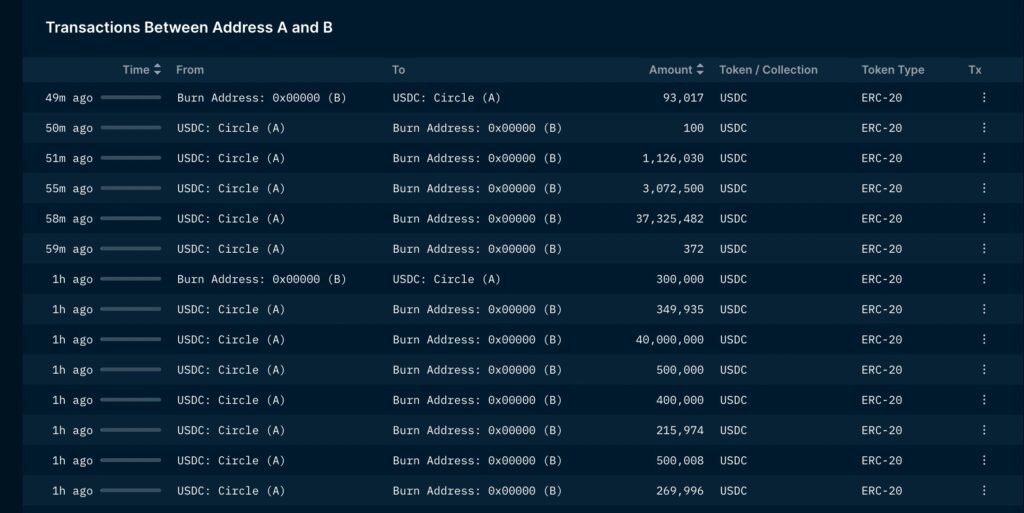Image resolution: width=1024 pixels, height=513 pixels.
Task: Click the '49m ago' timestamp
Action: 69,98
